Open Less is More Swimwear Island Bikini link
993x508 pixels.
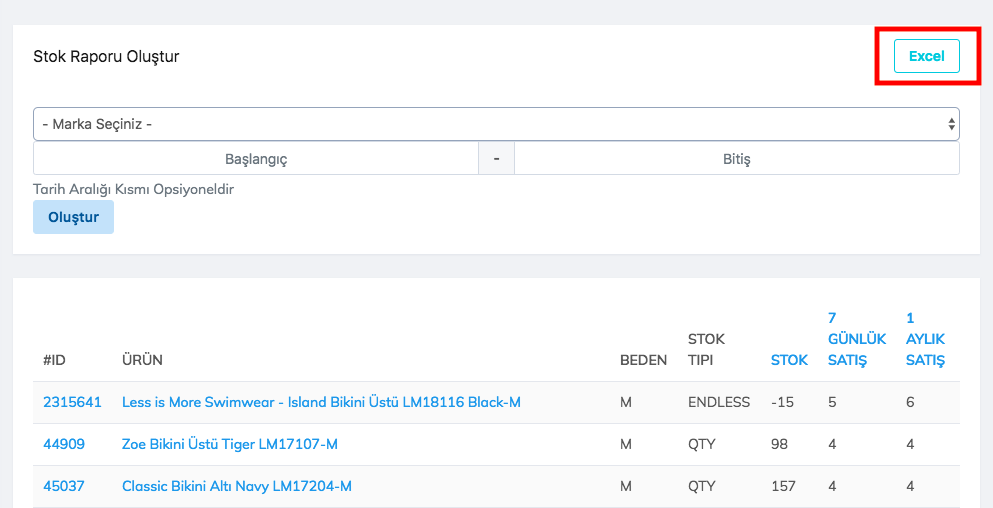click(321, 402)
